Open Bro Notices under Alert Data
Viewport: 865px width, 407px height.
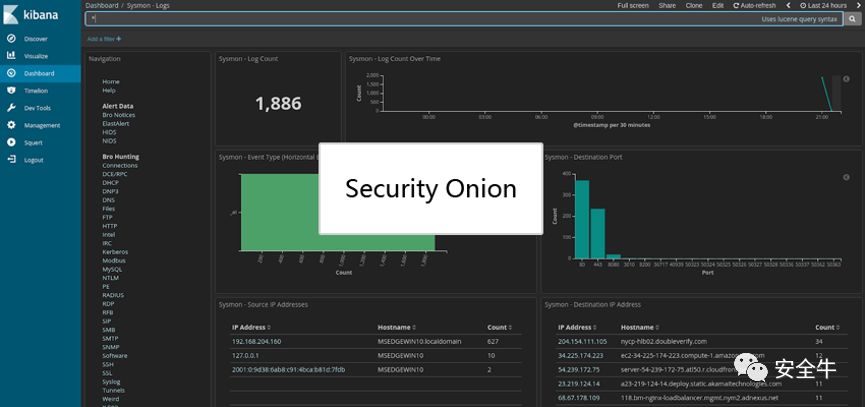(x=119, y=115)
